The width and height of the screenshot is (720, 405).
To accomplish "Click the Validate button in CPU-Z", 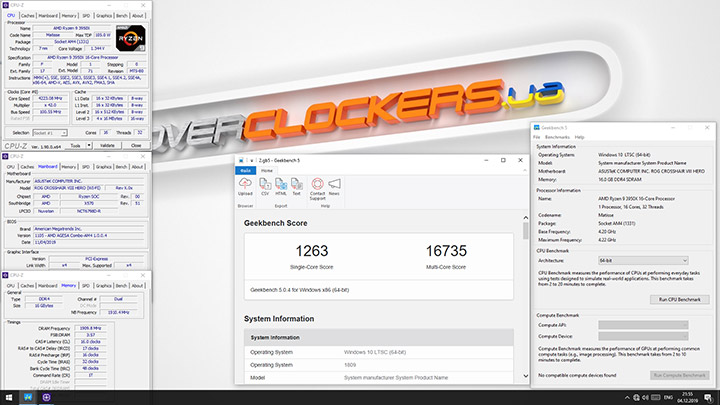I will pos(107,146).
